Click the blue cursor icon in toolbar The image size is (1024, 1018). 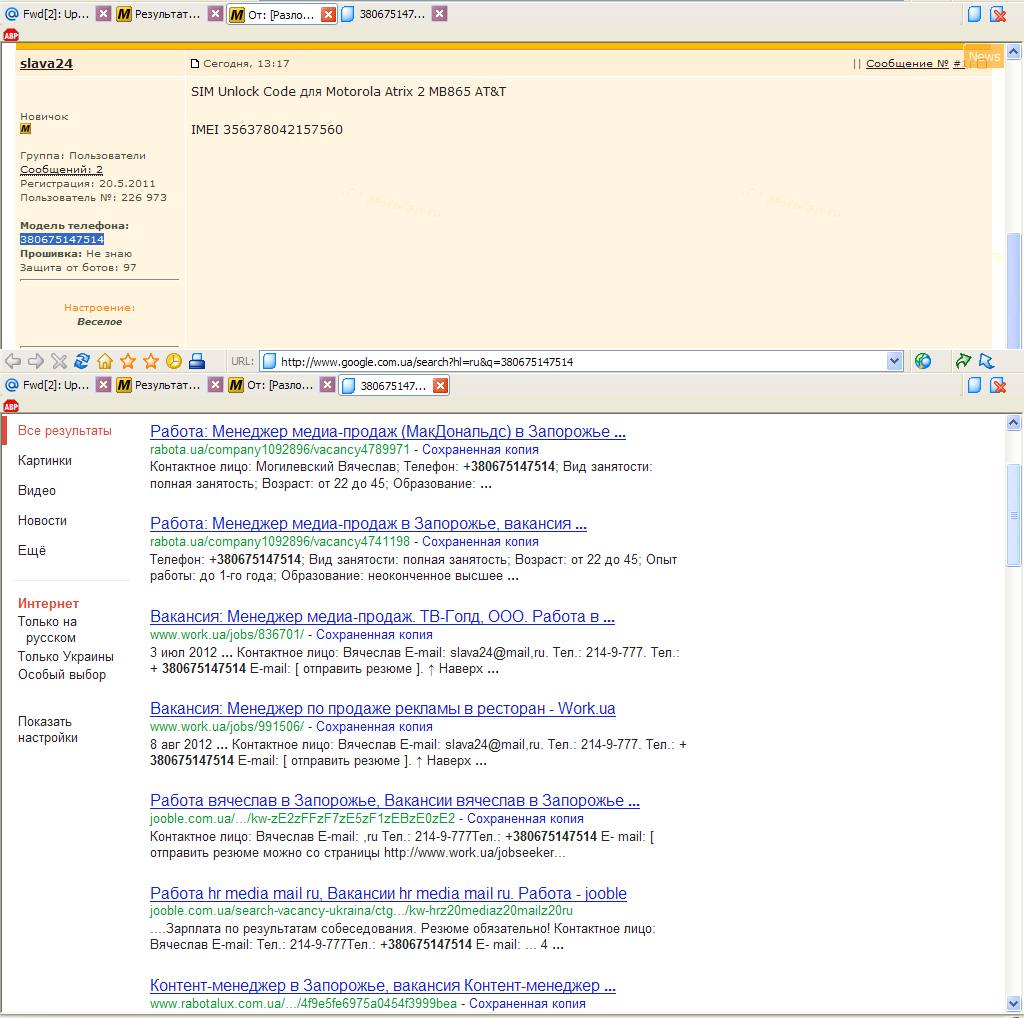[x=986, y=361]
